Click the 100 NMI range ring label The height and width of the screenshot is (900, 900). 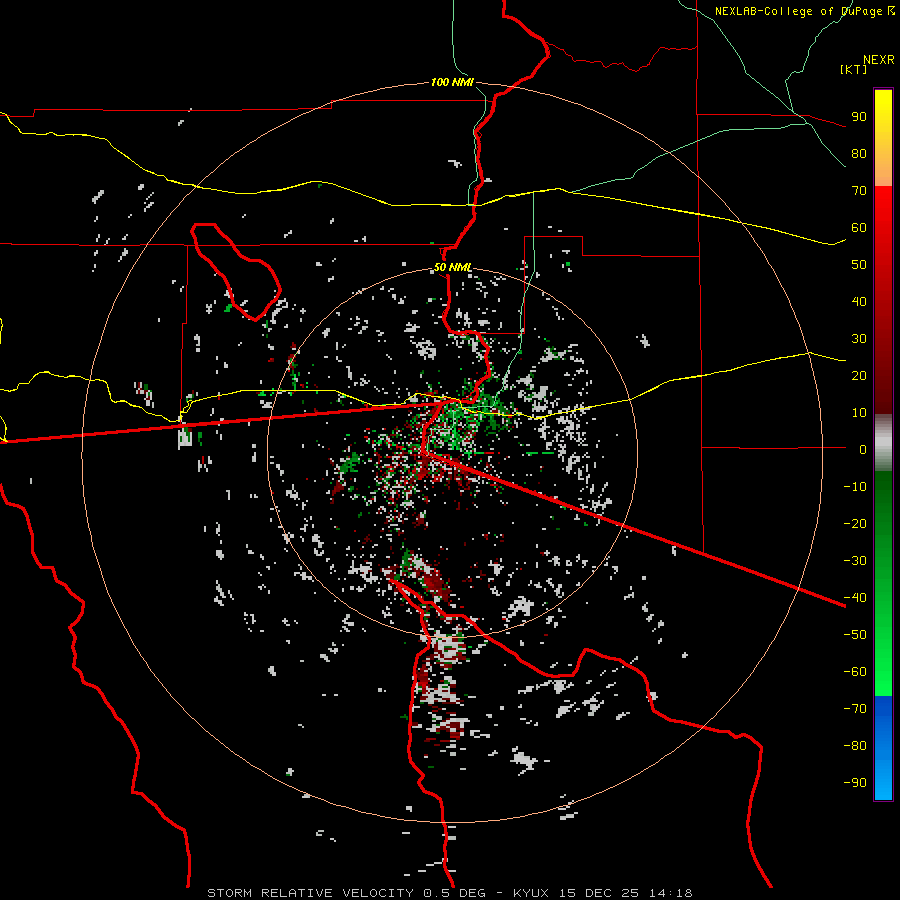click(x=452, y=82)
